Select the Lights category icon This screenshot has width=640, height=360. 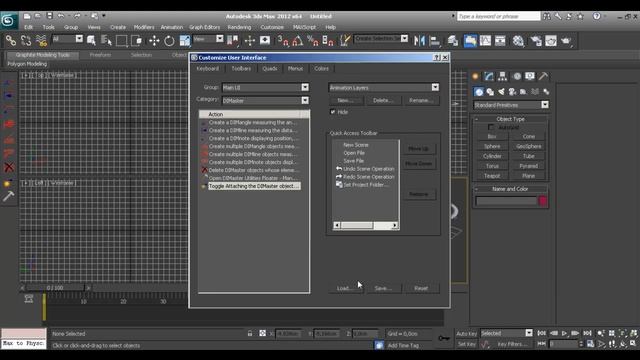click(501, 92)
